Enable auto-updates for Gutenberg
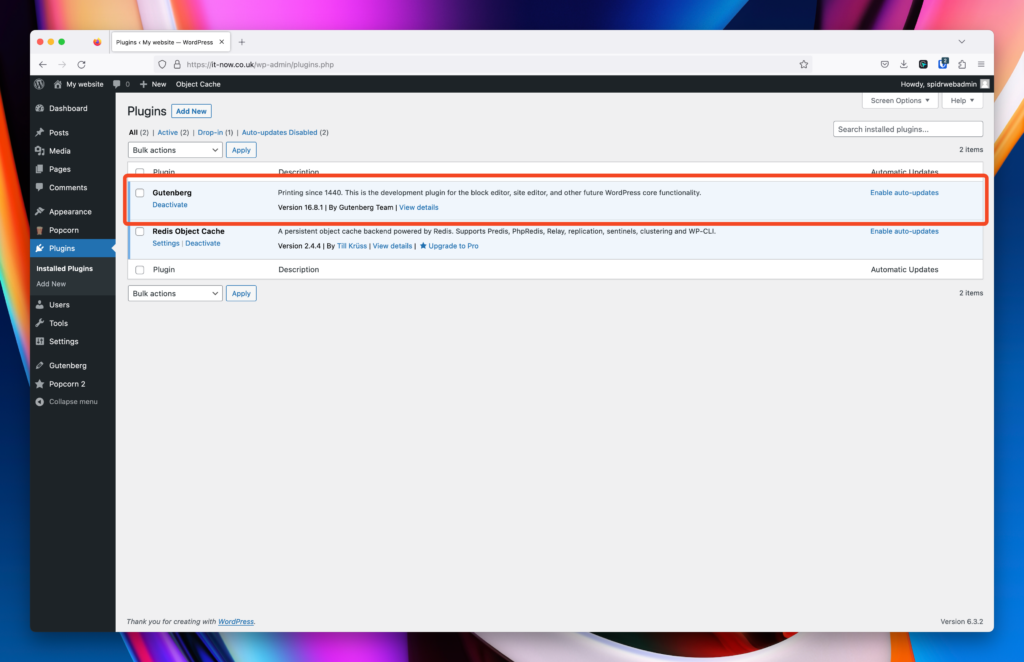1024x662 pixels. click(904, 193)
